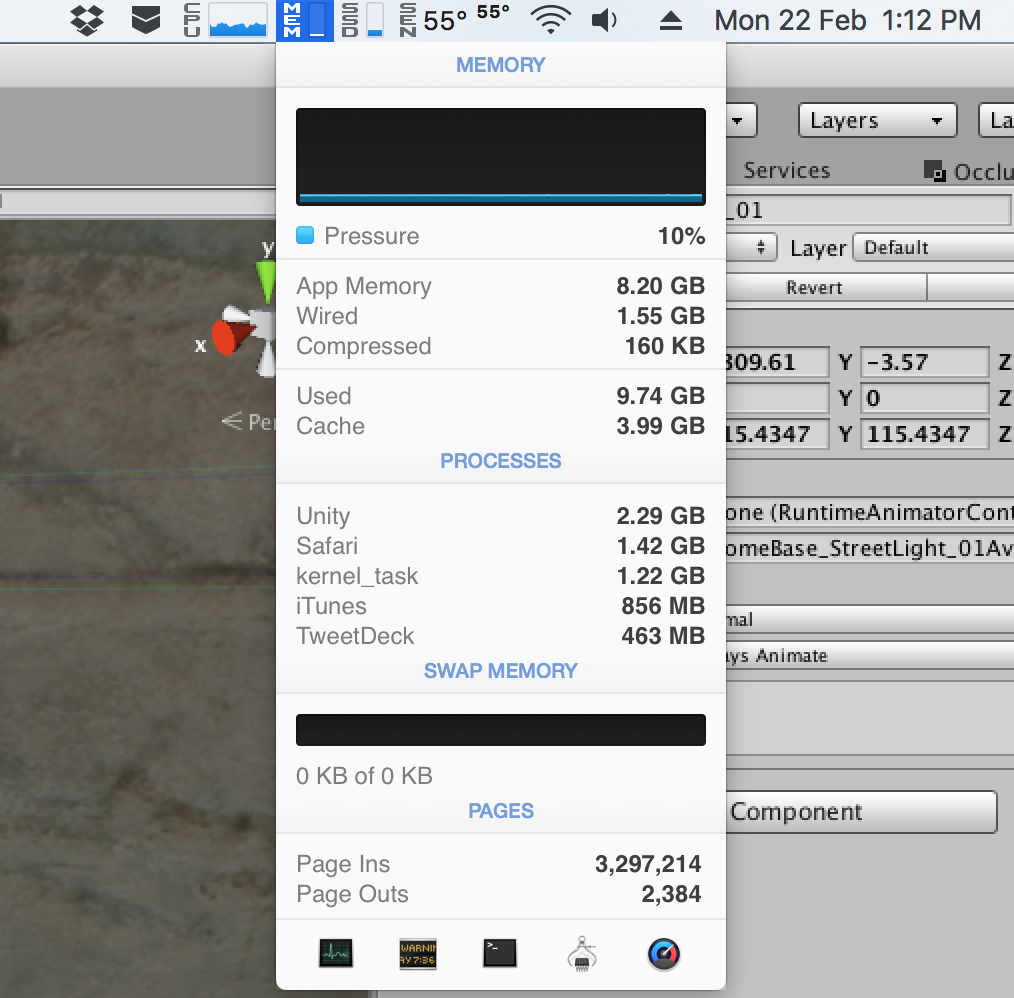Image resolution: width=1014 pixels, height=998 pixels.
Task: Switch to the Unity Occlusion tab
Action: [969, 171]
